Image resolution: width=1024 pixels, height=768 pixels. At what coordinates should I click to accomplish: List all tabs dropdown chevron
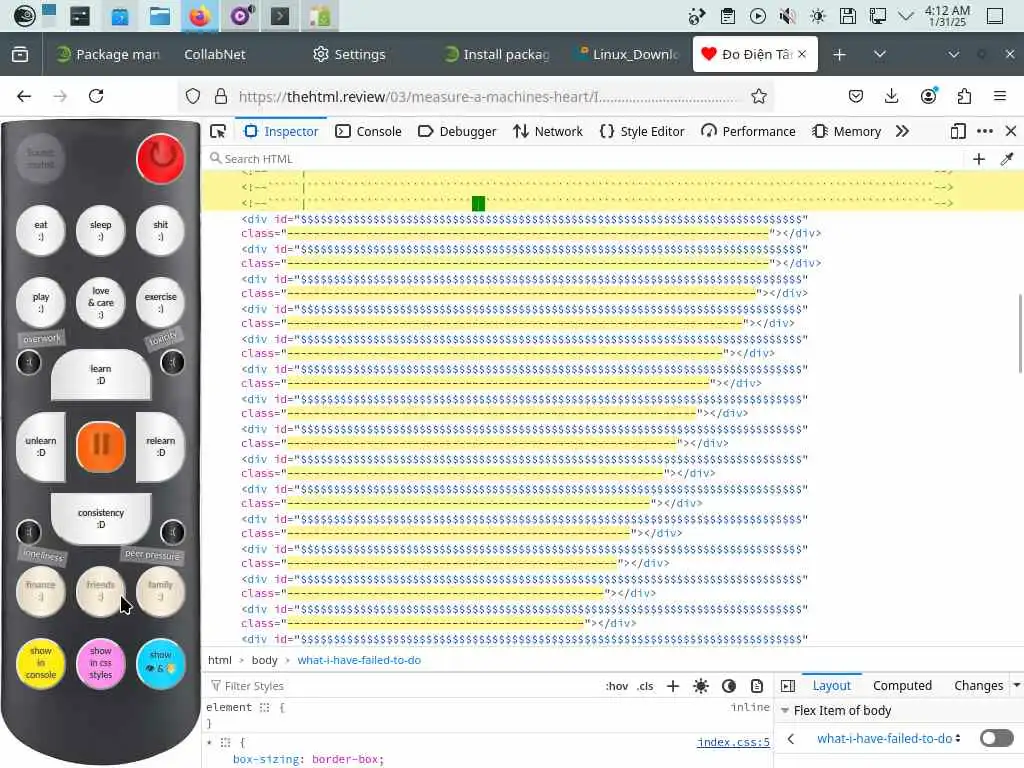click(x=880, y=55)
